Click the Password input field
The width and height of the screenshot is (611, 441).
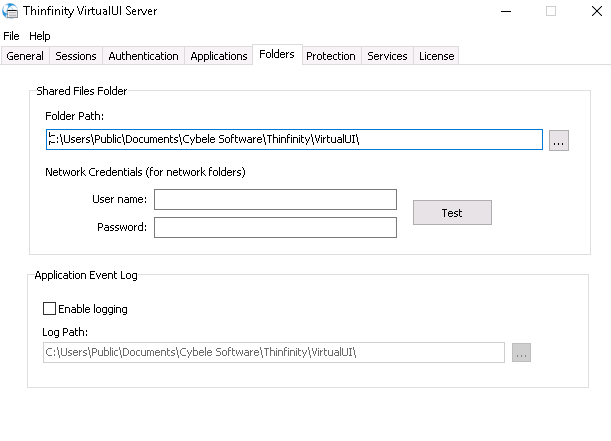point(275,228)
